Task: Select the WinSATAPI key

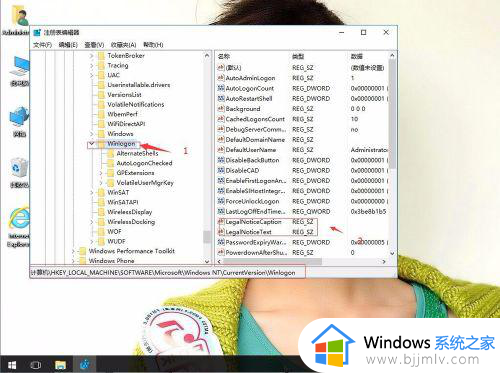Action: pyautogui.click(x=122, y=202)
